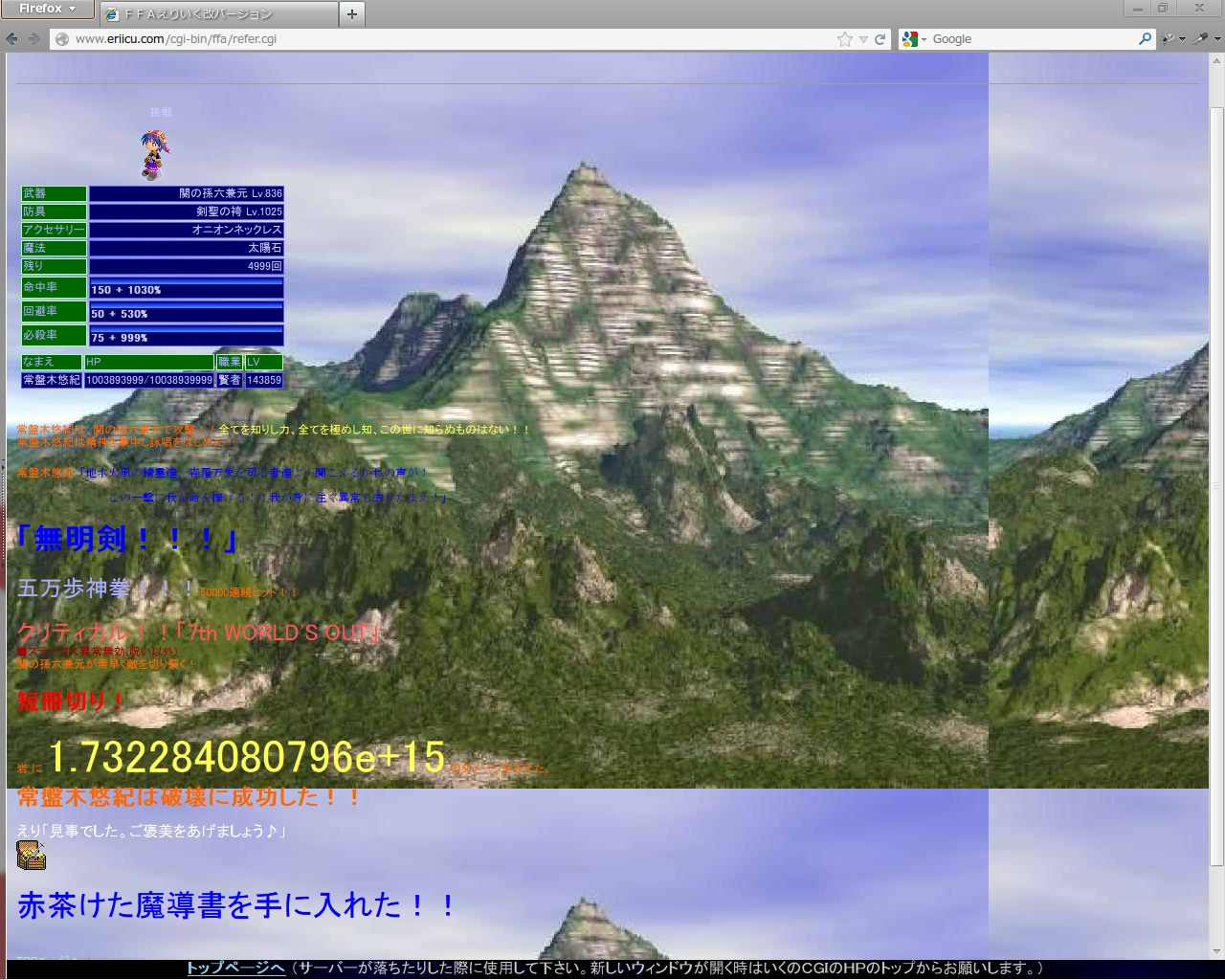Click the damage number 1.732284080796e+15

pyautogui.click(x=247, y=757)
